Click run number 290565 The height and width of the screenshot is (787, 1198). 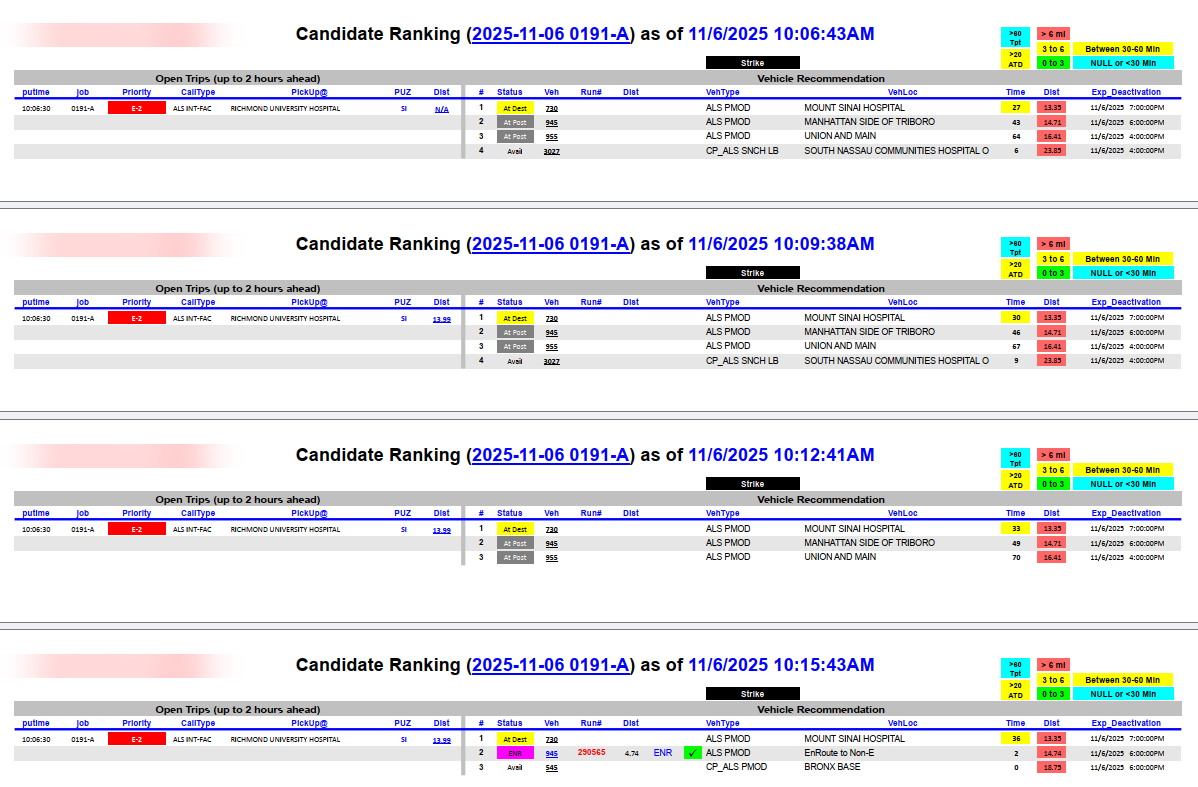[x=591, y=753]
